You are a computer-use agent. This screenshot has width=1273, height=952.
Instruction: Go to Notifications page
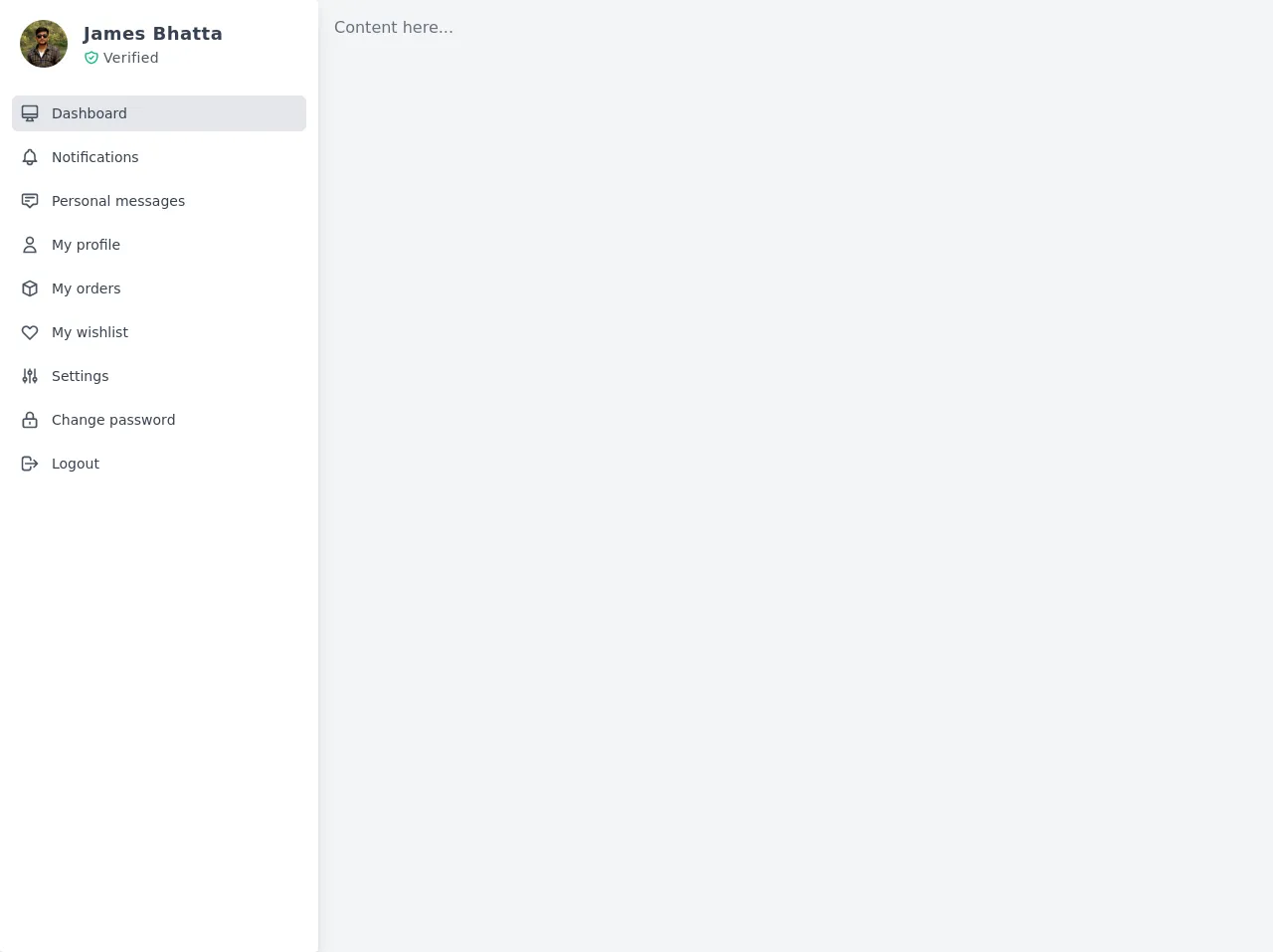(95, 157)
